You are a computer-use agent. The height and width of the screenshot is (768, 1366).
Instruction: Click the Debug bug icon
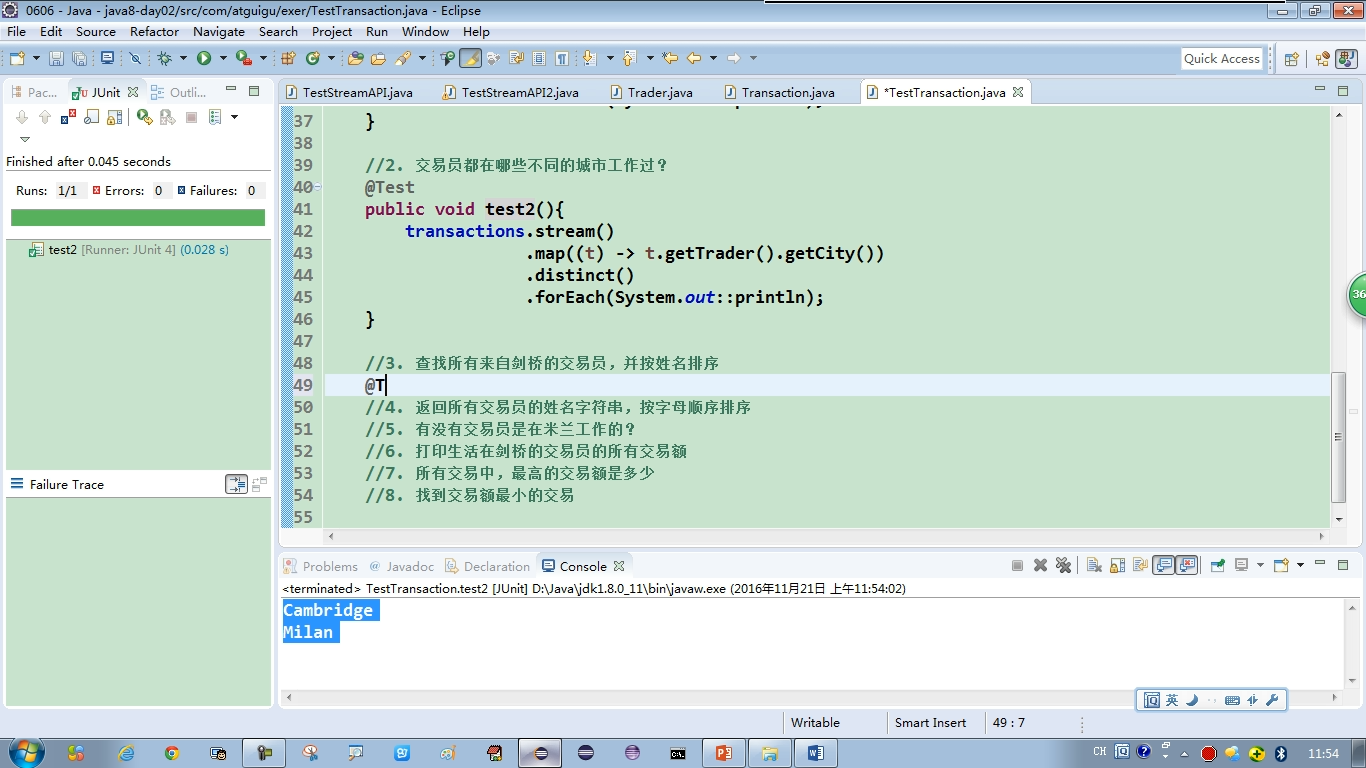[x=165, y=59]
